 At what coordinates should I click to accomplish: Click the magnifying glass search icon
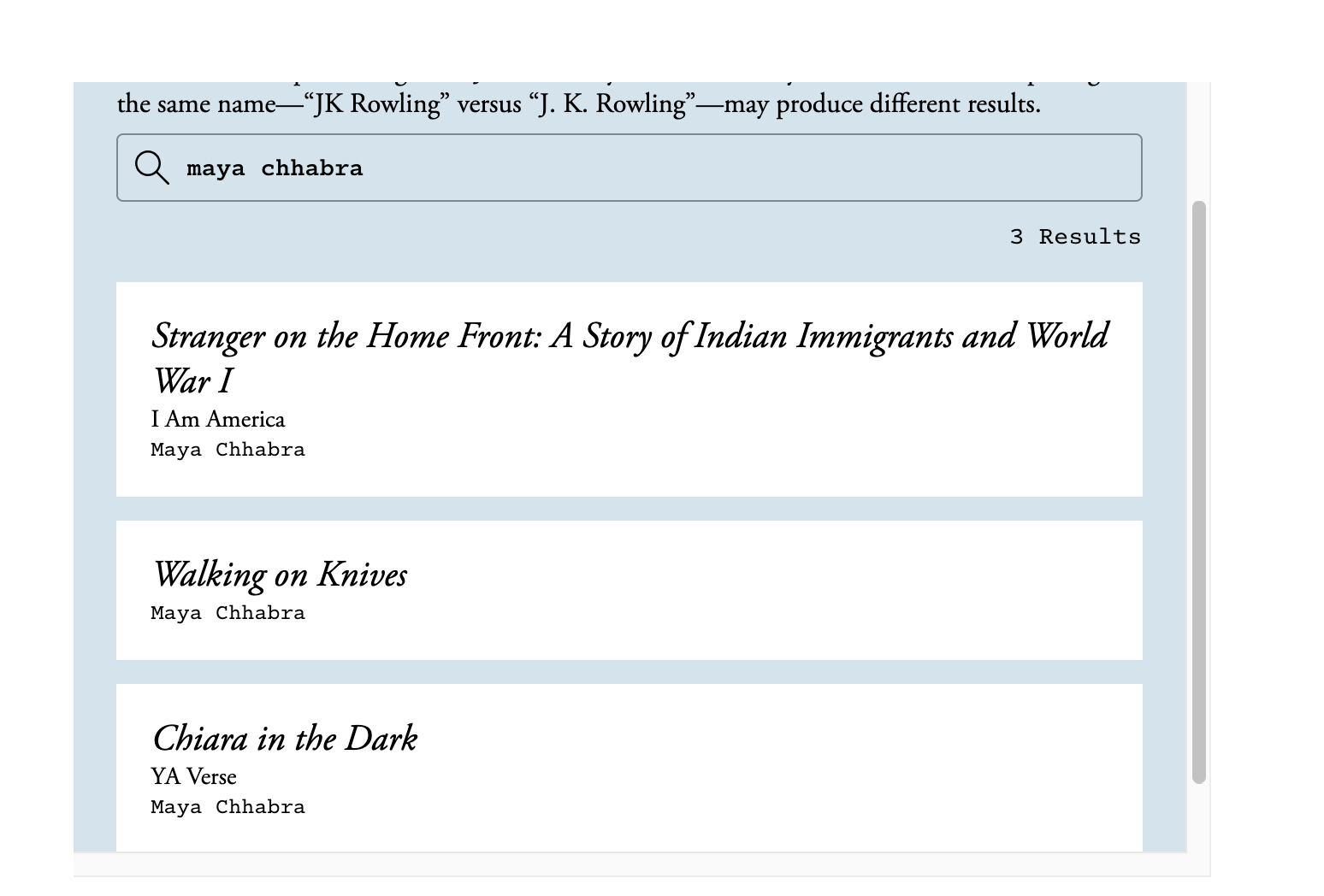[x=152, y=168]
